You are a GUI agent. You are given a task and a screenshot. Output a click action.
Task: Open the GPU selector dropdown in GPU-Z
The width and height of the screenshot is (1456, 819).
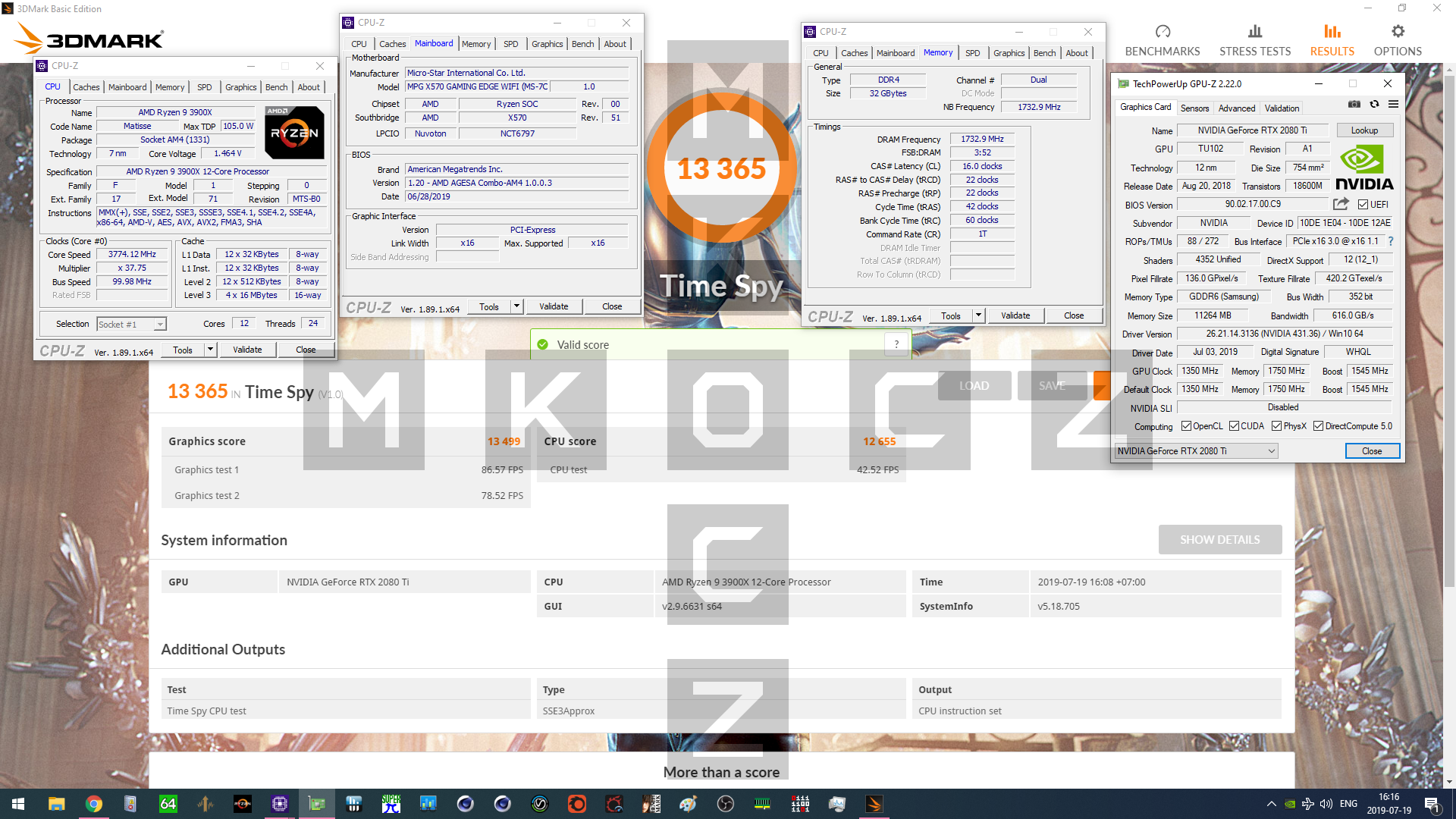1196,451
